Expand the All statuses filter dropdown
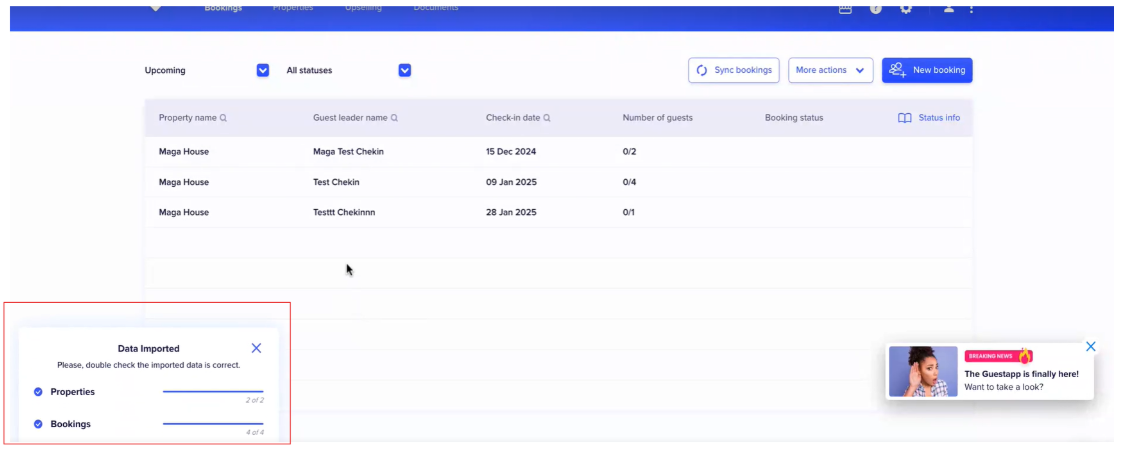 405,71
